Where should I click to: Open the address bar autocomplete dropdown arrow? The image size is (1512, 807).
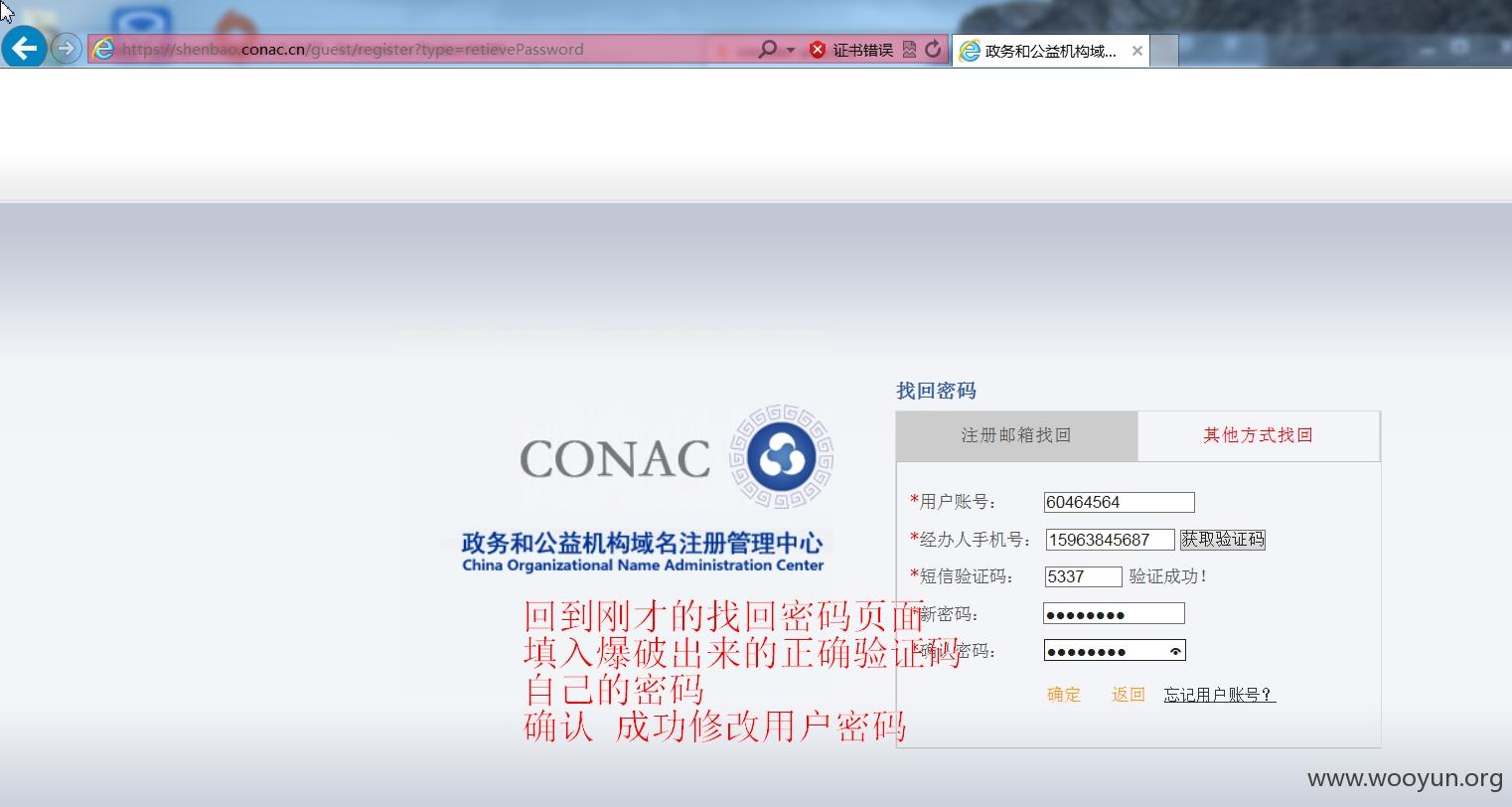pos(791,50)
